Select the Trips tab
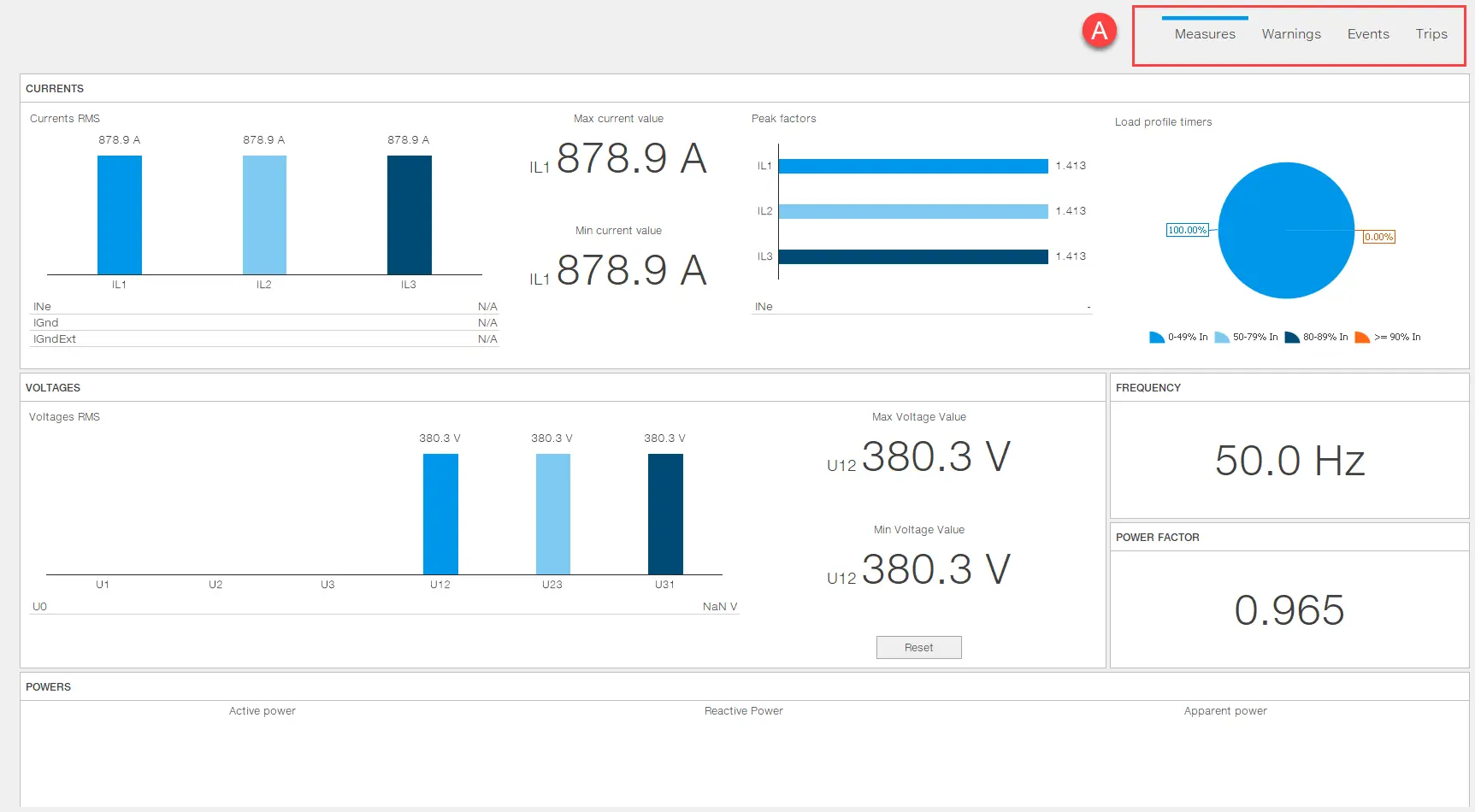The height and width of the screenshot is (812, 1475). tap(1431, 34)
